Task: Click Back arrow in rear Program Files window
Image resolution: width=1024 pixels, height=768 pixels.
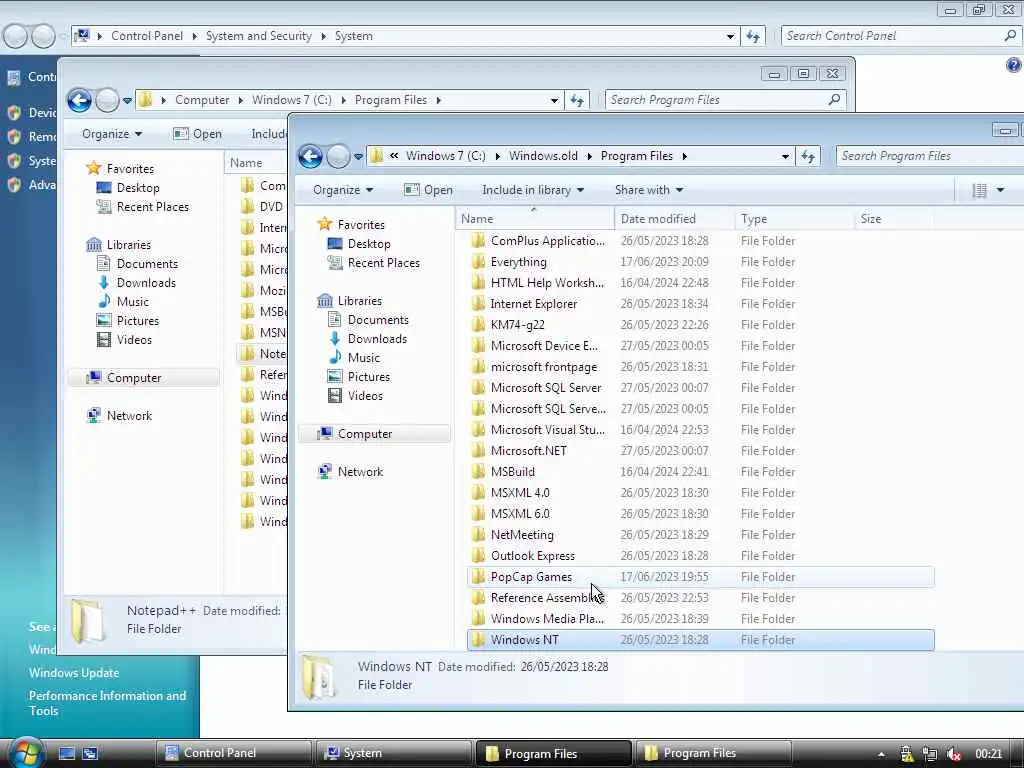Action: tap(80, 100)
